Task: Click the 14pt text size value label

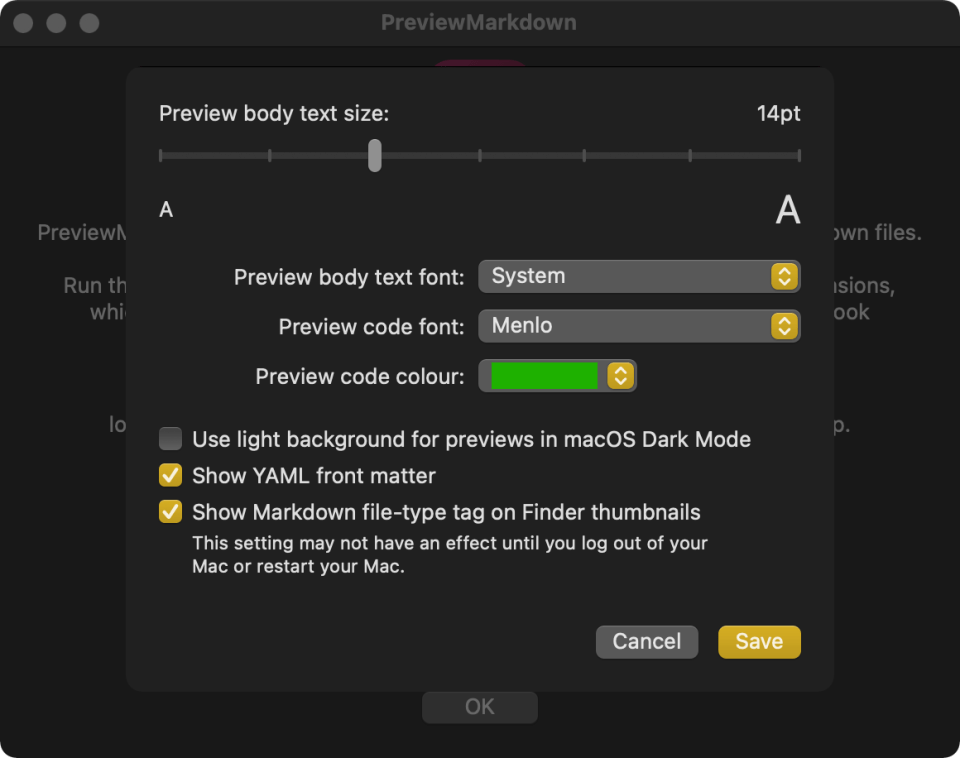Action: [x=778, y=114]
